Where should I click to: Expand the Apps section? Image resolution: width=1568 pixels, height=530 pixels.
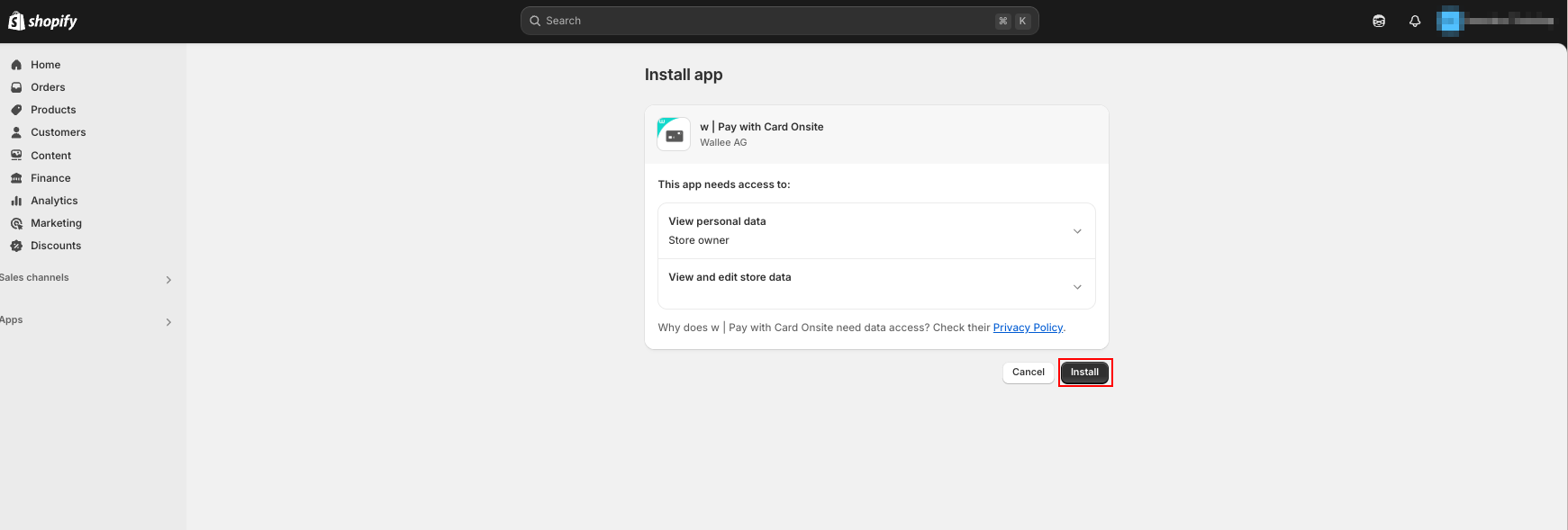[x=168, y=322]
